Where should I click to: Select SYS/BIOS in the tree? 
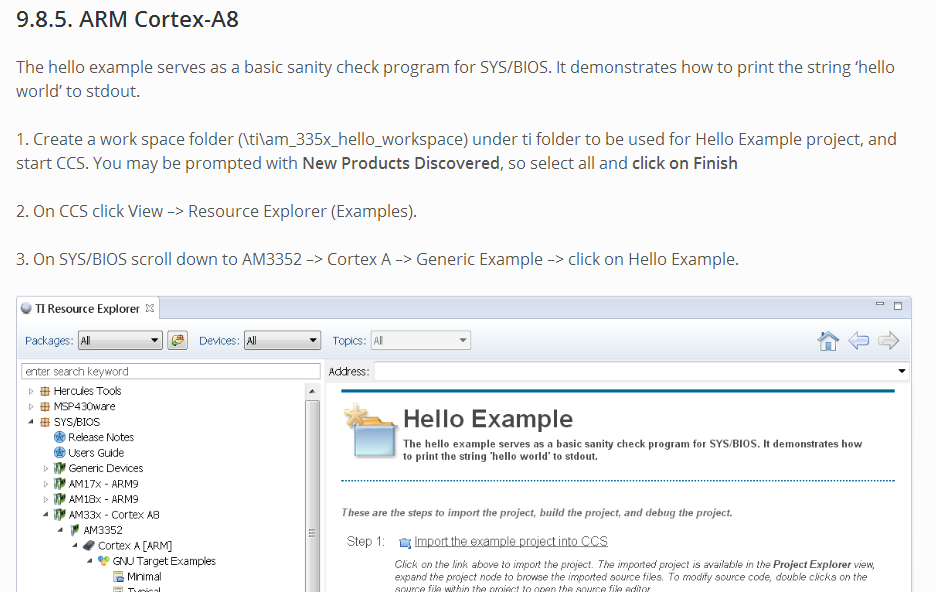(76, 422)
